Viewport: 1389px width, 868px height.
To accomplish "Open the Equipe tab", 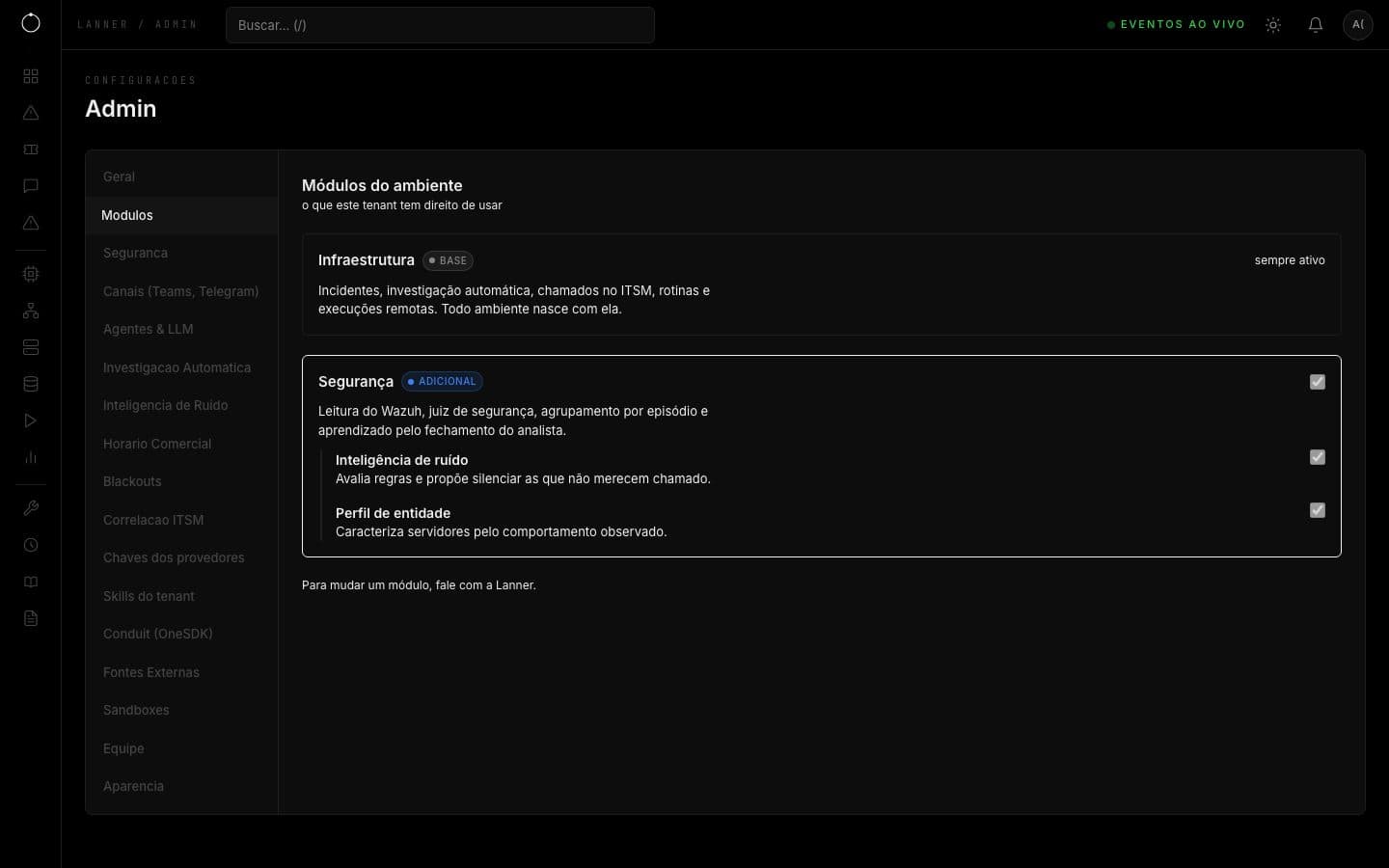I will click(181, 748).
